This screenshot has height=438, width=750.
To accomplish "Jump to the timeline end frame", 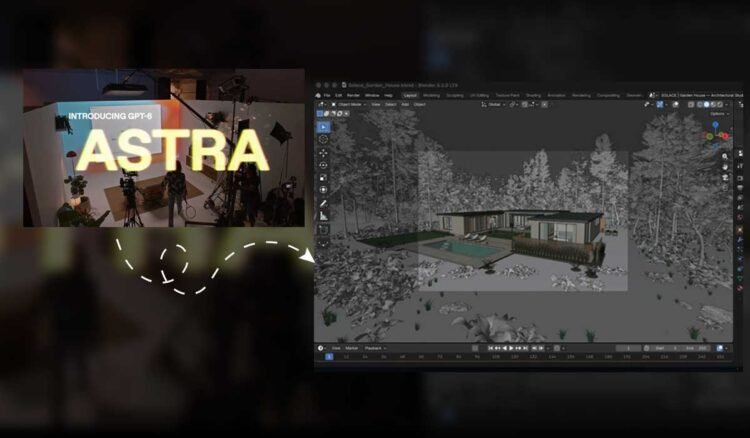I will (525, 348).
